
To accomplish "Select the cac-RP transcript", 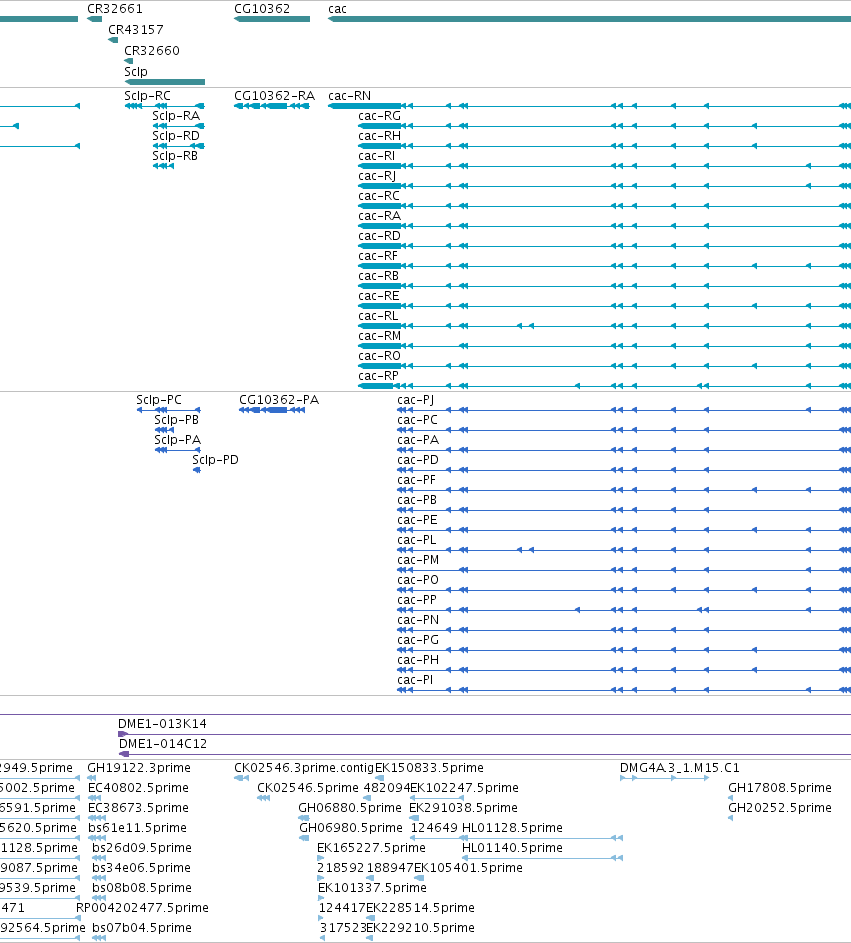I will click(604, 386).
